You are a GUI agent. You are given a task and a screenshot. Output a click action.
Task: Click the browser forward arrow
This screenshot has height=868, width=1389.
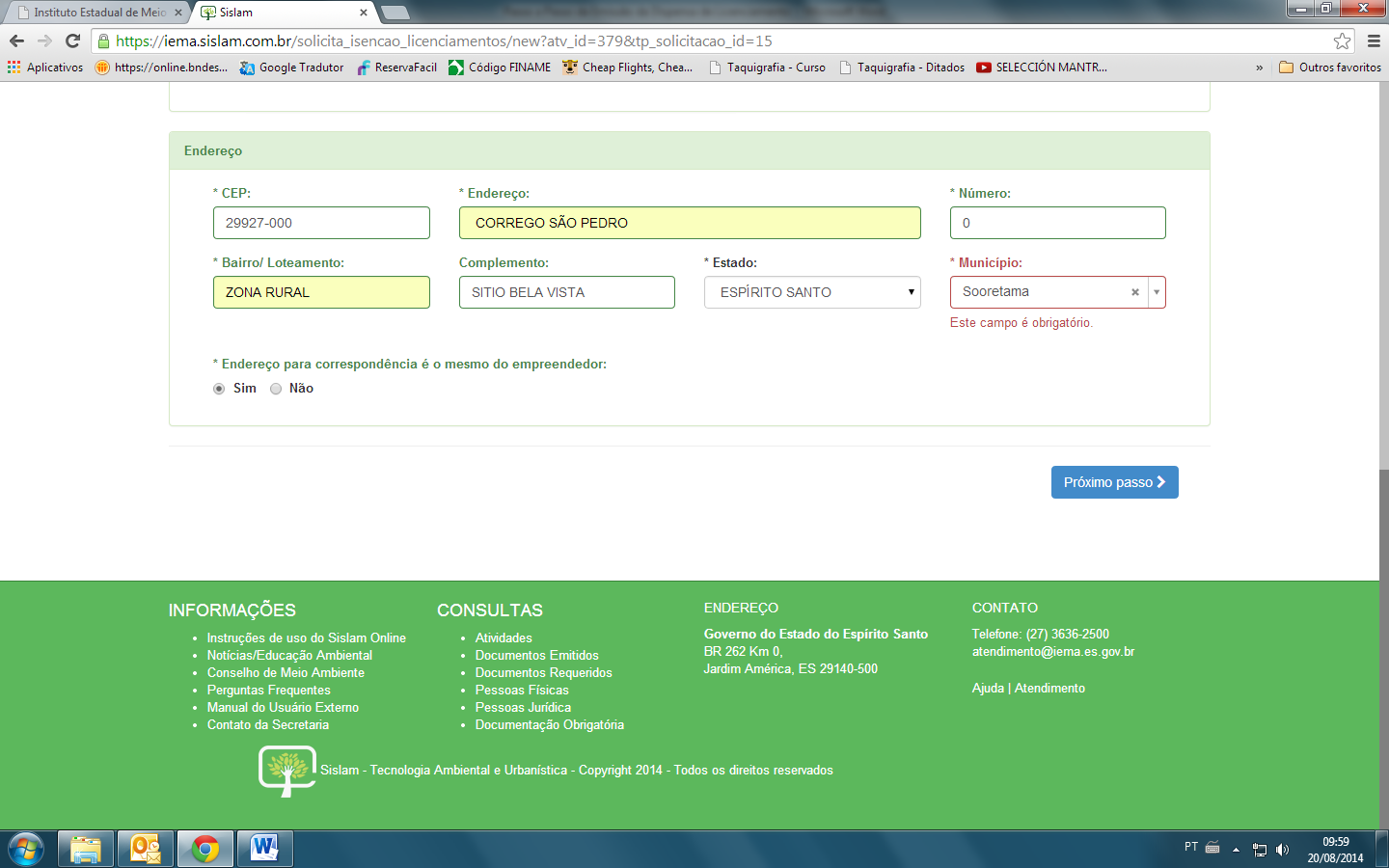(44, 41)
